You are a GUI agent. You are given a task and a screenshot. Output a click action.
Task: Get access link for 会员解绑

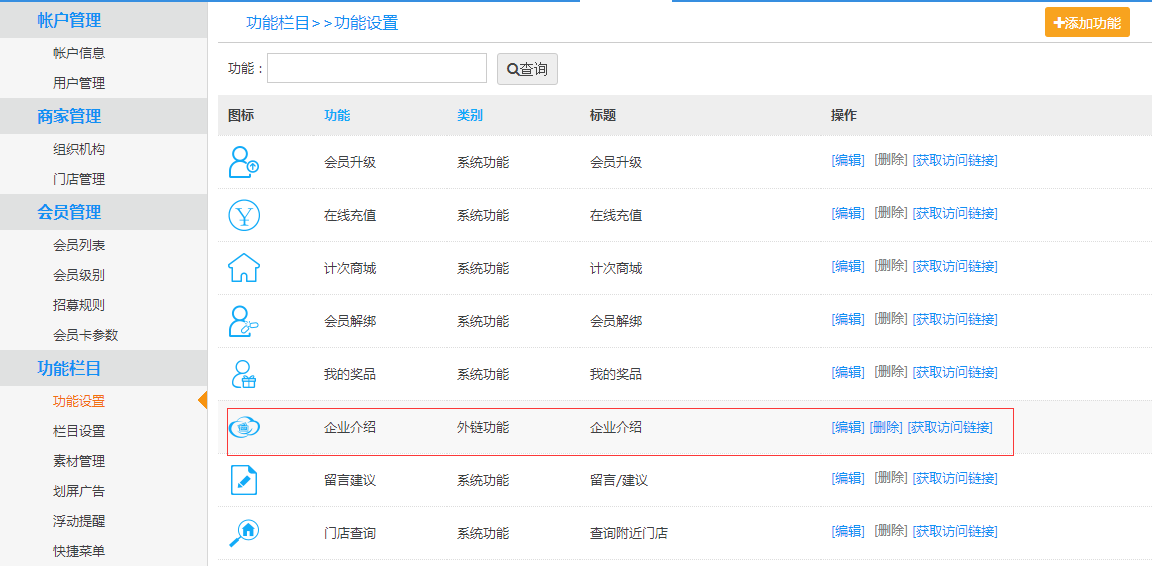(955, 319)
